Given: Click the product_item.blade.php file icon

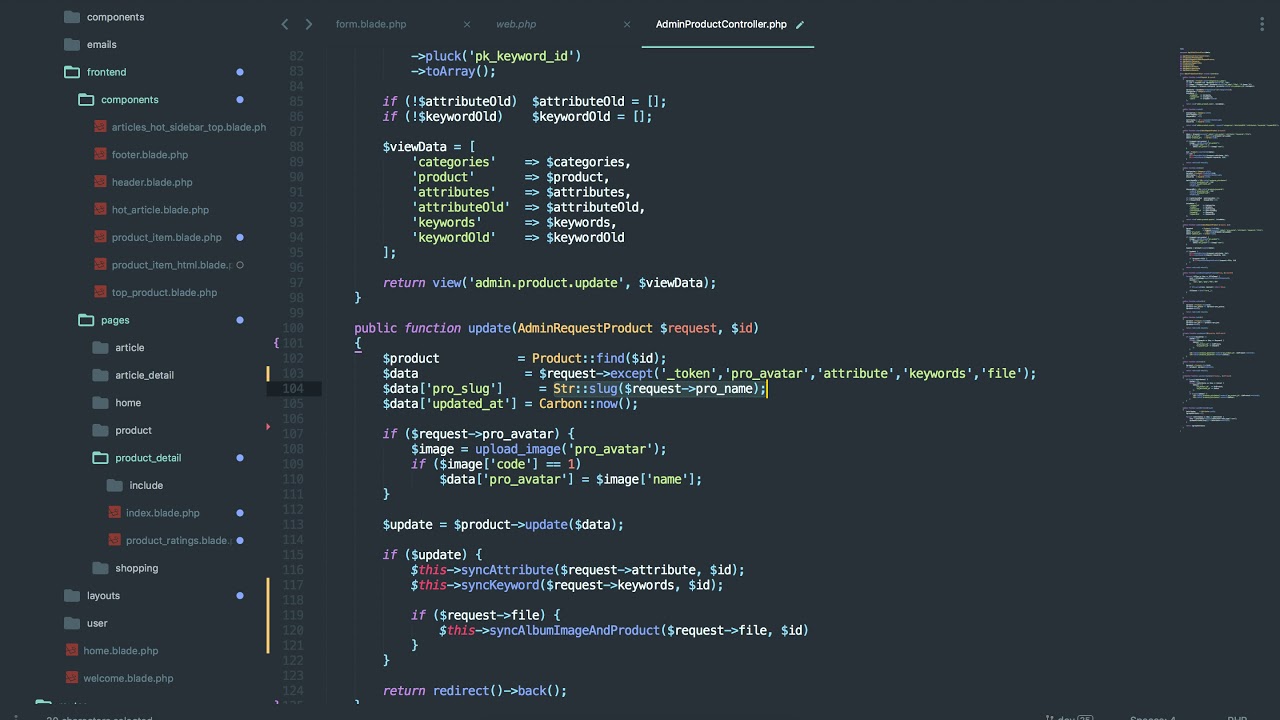Looking at the screenshot, I should pos(100,237).
